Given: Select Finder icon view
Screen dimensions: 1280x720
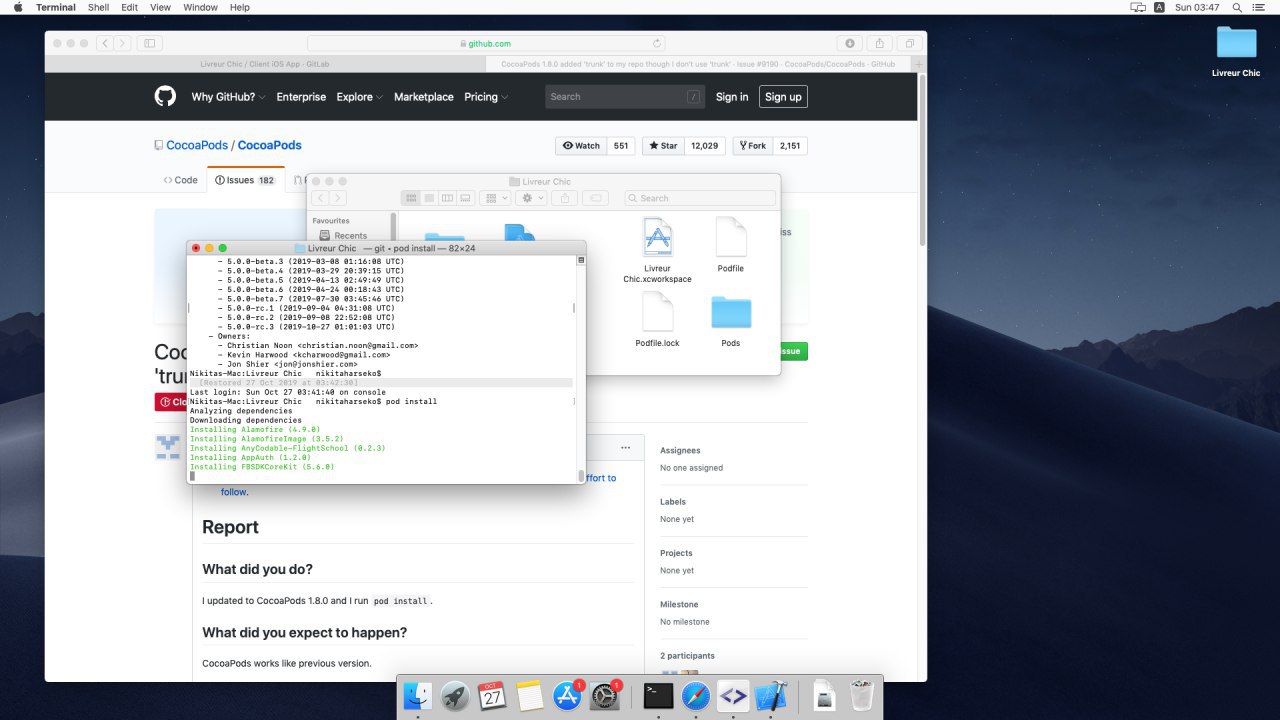Looking at the screenshot, I should [x=409, y=198].
